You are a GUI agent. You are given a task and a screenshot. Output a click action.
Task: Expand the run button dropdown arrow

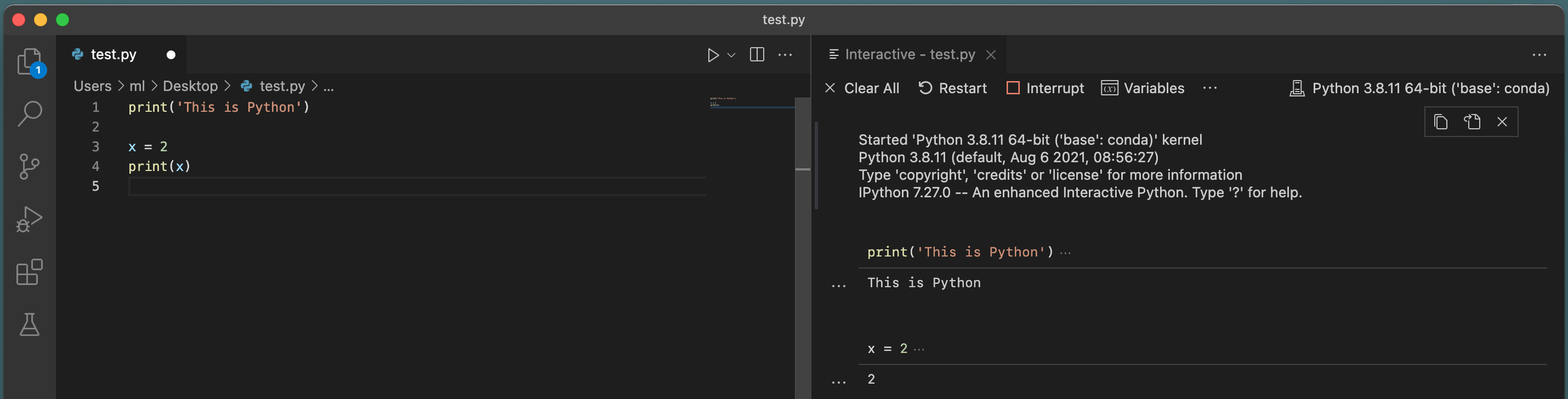click(732, 55)
